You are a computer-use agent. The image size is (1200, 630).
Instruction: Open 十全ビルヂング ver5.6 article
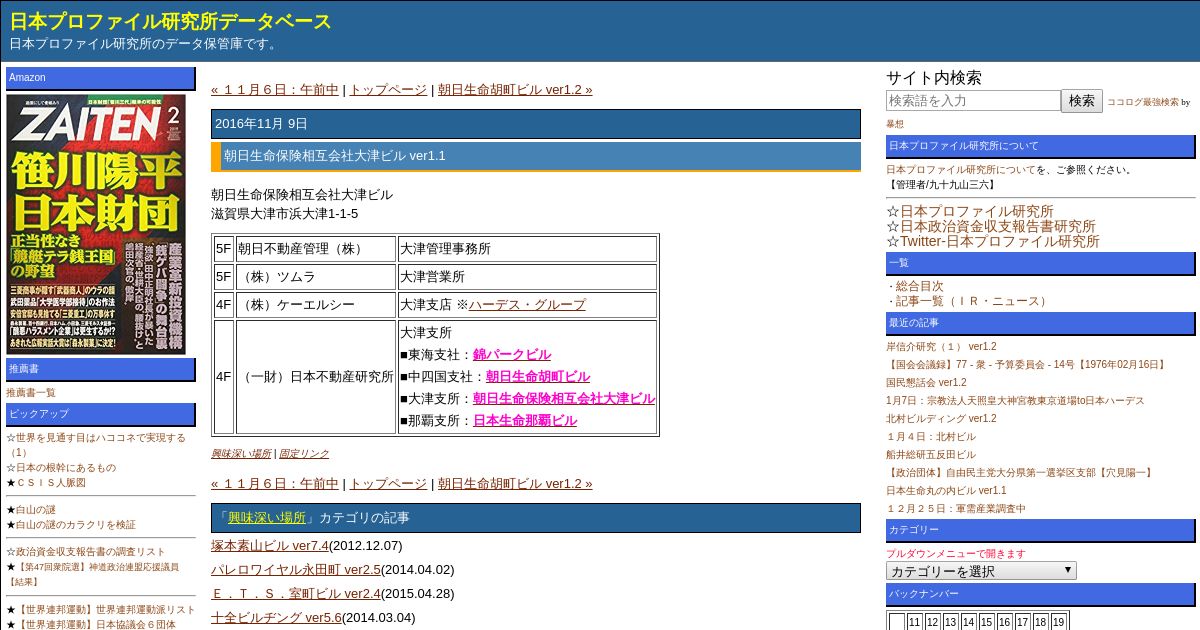276,617
